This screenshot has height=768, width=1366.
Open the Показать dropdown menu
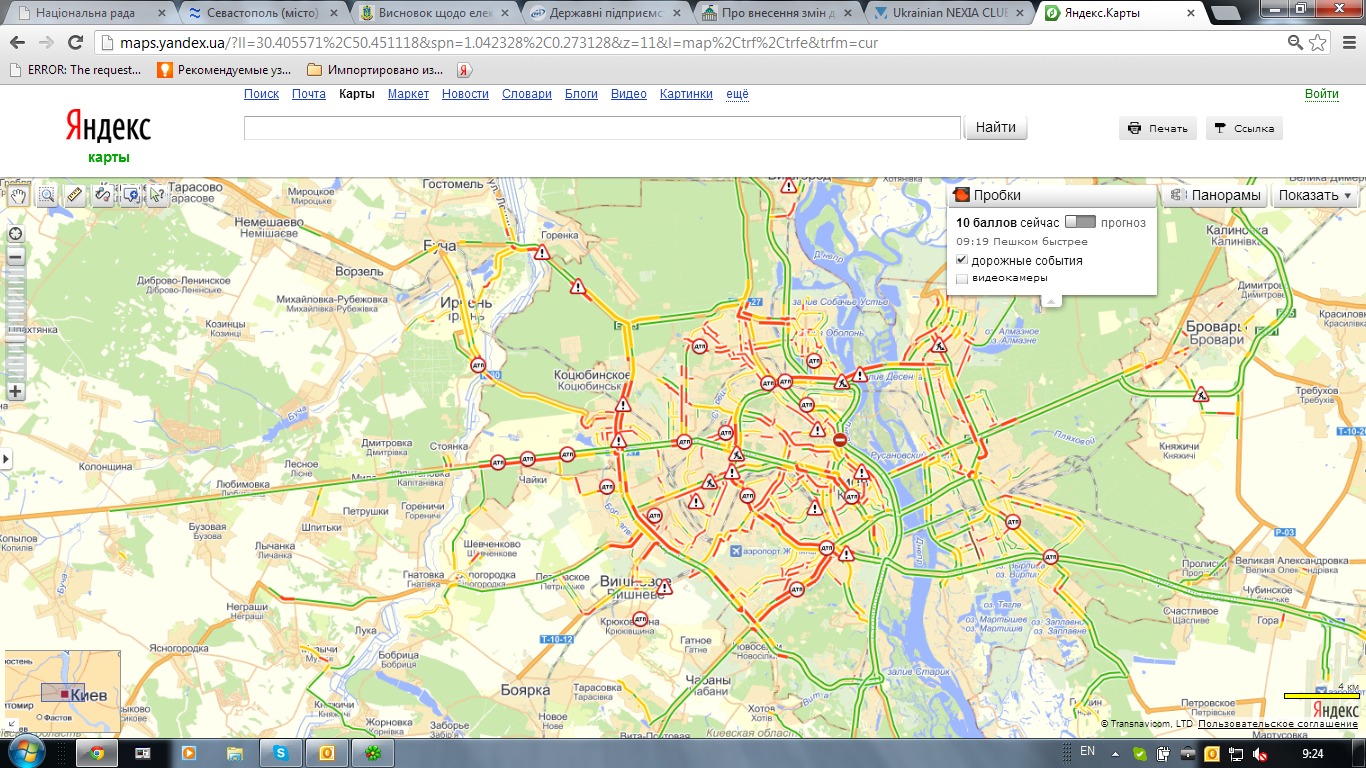click(1315, 196)
